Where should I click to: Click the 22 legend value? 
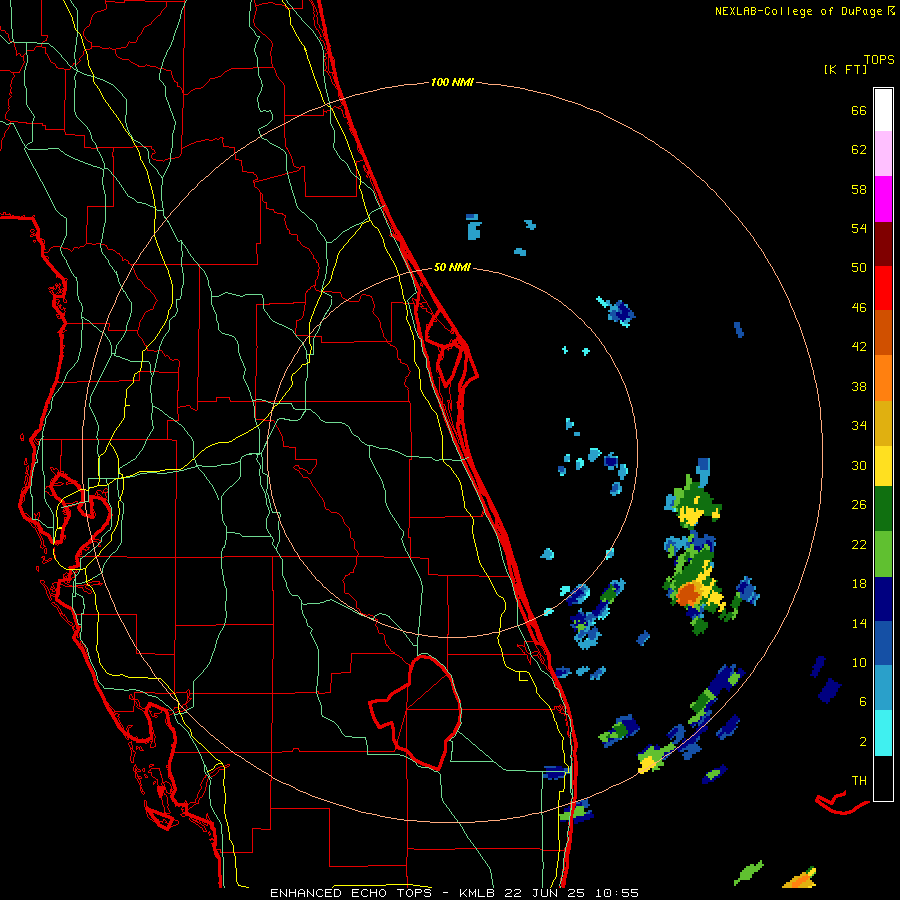tap(859, 544)
